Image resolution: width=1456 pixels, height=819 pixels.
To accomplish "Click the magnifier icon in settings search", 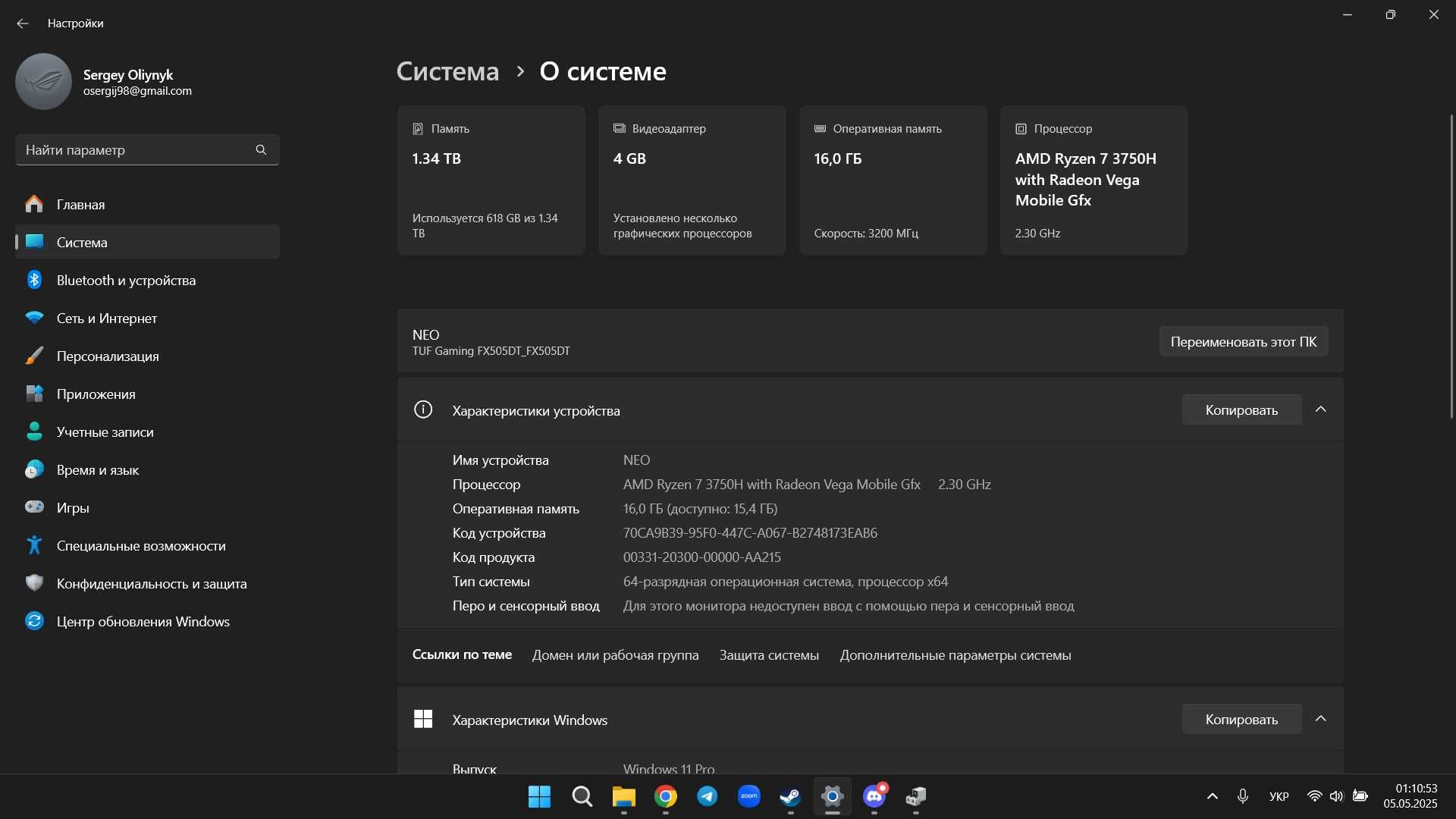I will point(261,150).
